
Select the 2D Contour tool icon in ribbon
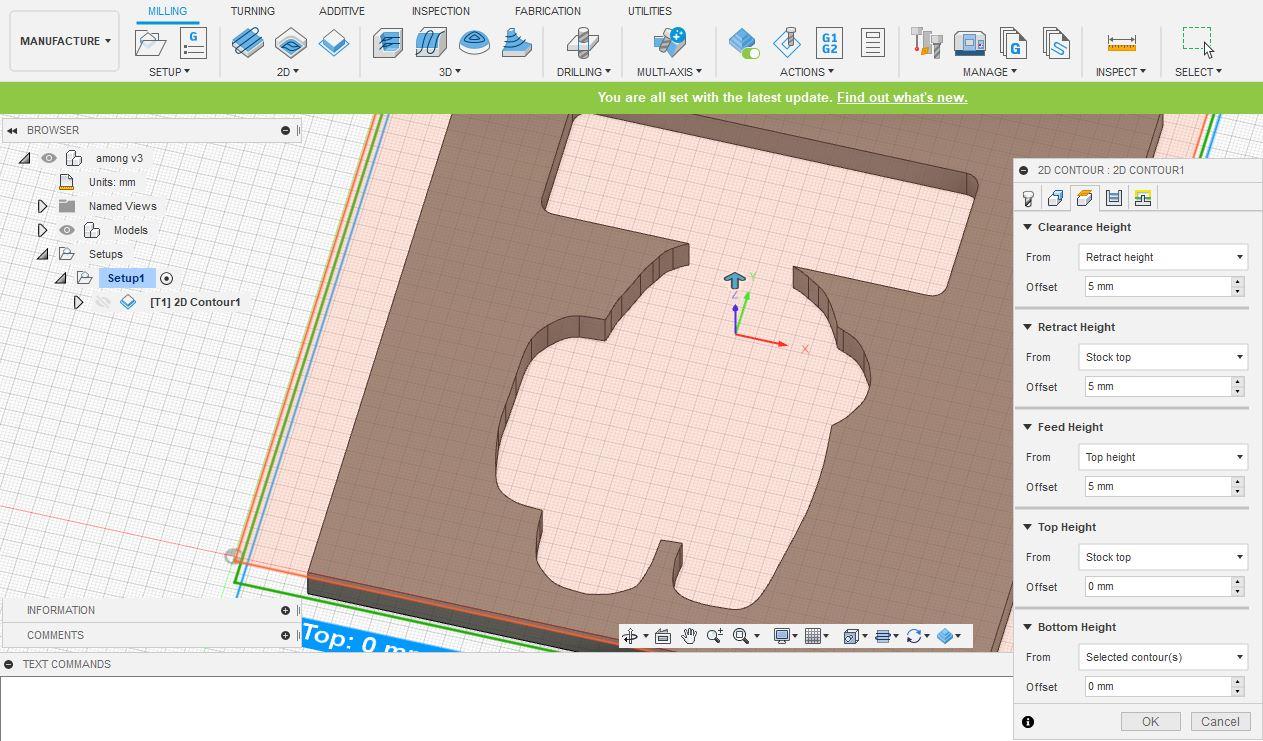click(x=333, y=42)
